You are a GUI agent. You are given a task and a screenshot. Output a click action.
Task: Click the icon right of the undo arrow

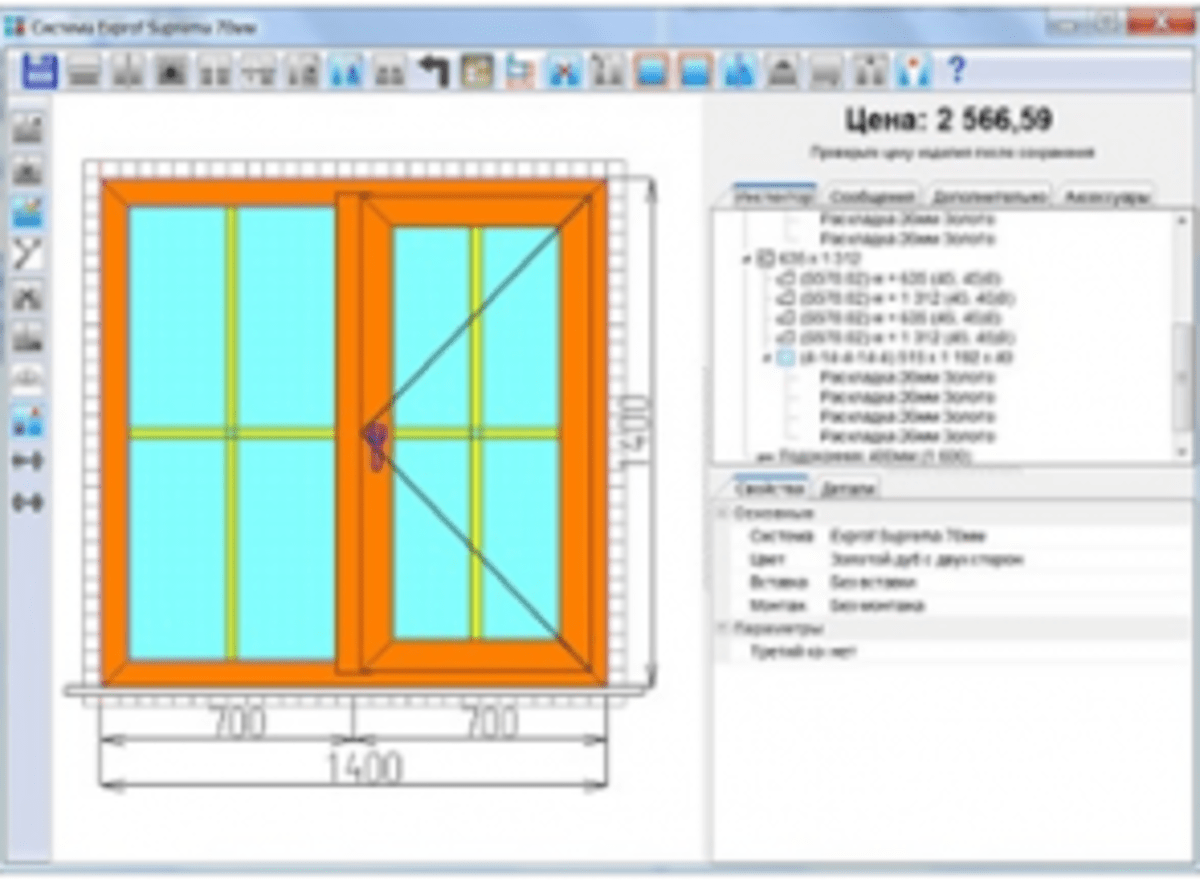pos(477,72)
